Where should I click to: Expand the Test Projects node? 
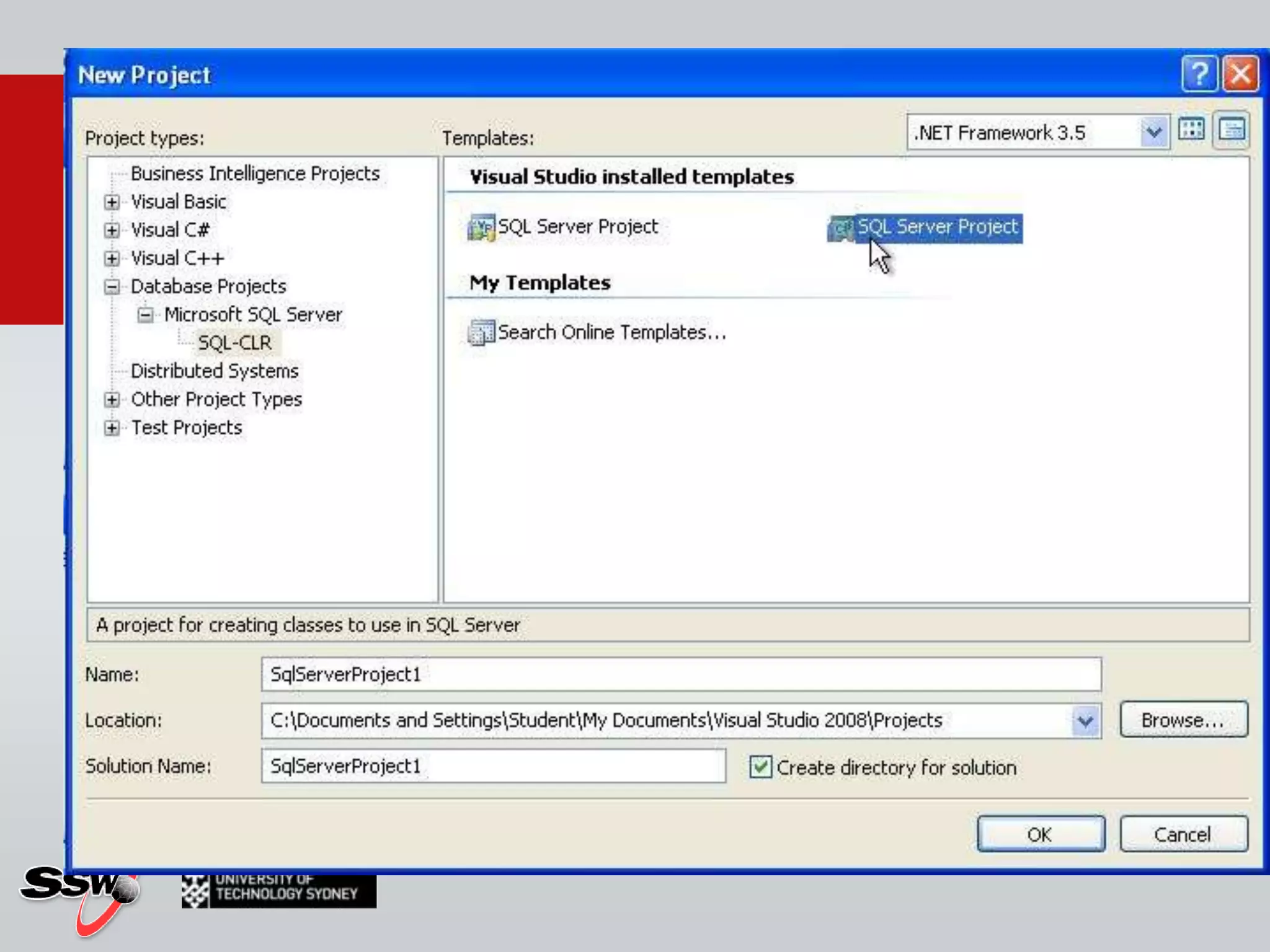(x=112, y=428)
